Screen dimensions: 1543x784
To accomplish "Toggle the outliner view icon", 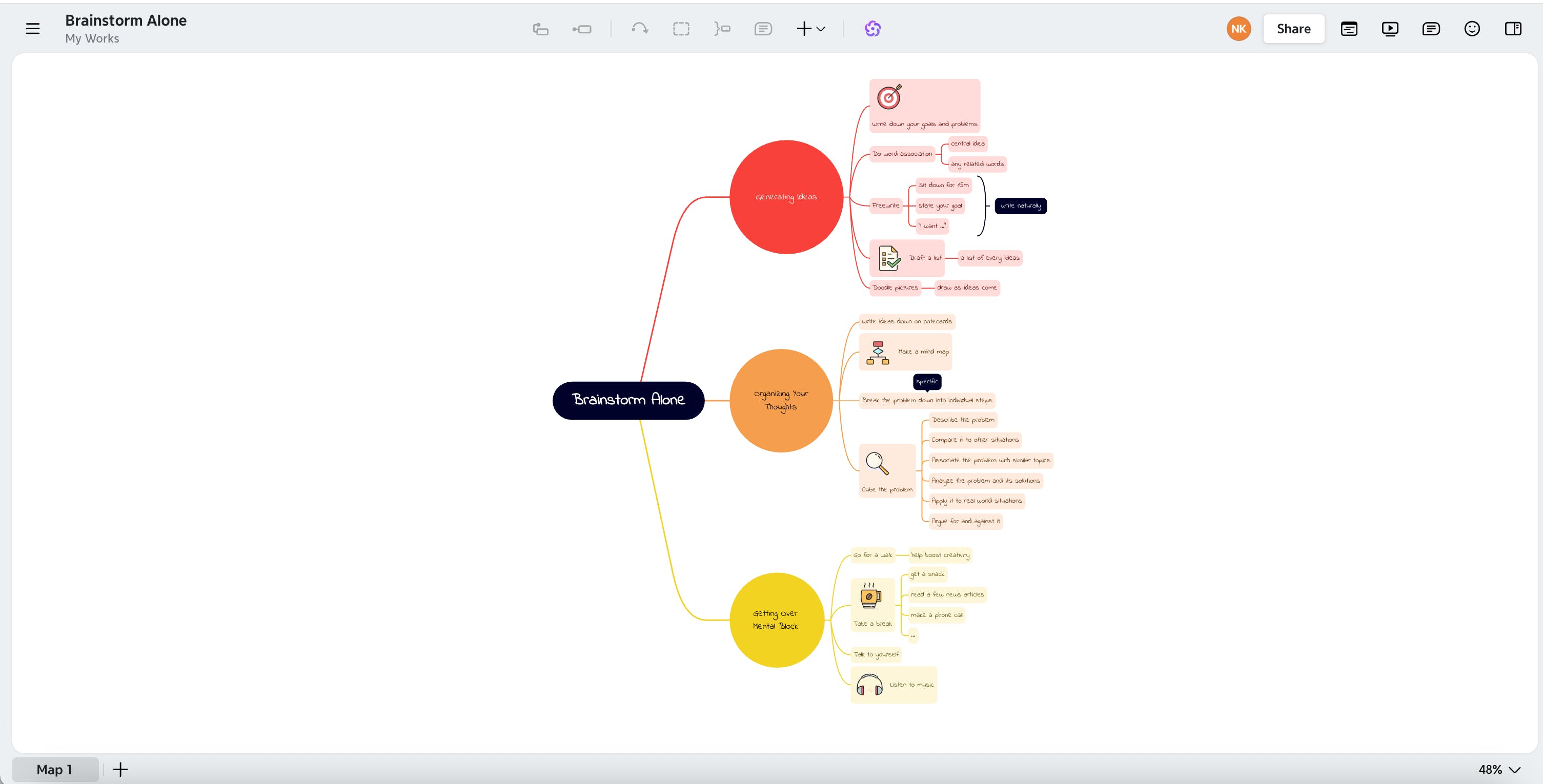I will [1349, 29].
